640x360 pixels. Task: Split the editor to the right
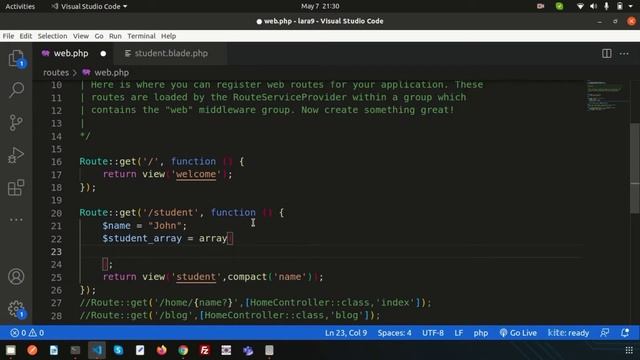607,53
